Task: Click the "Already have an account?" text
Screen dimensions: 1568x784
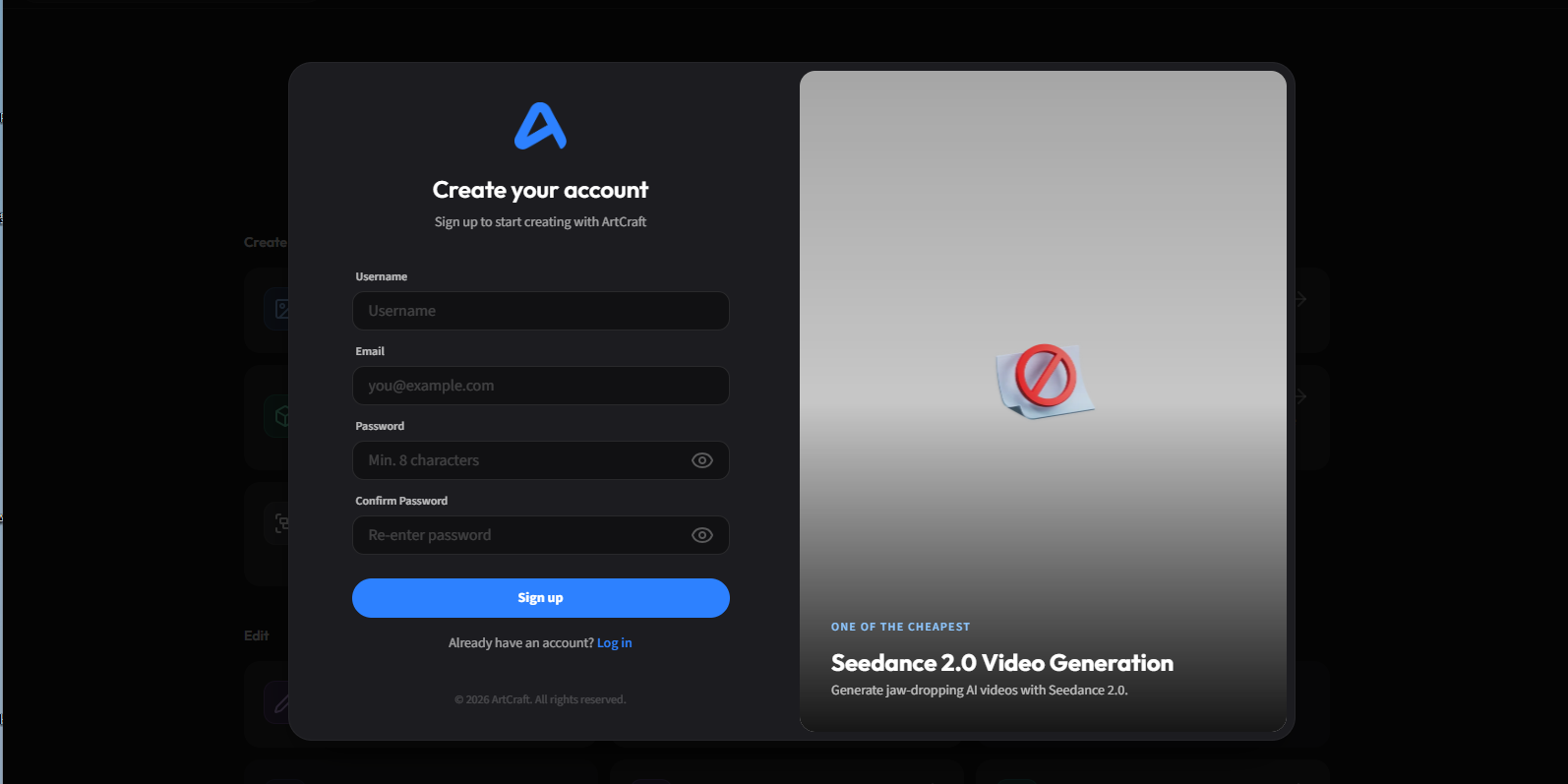Action: click(521, 643)
